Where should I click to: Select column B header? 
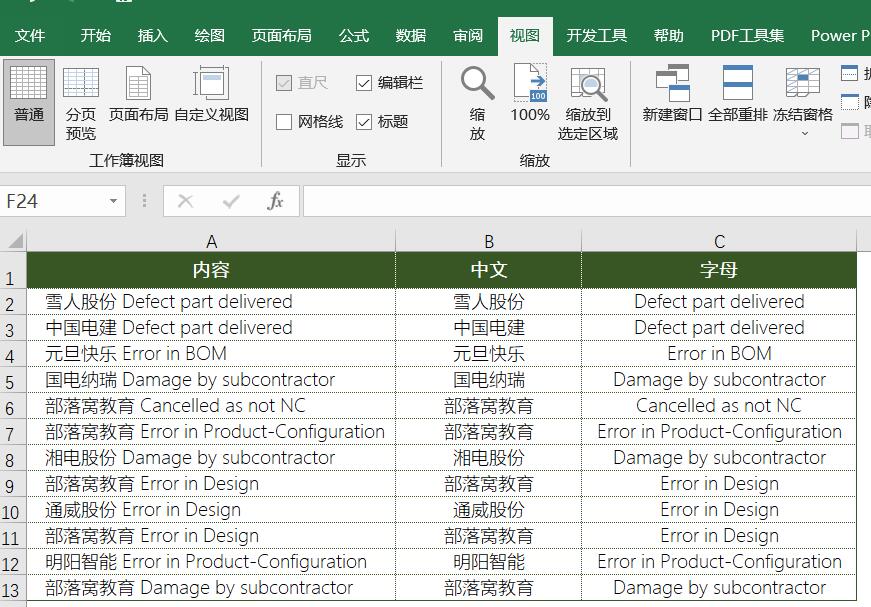[489, 242]
